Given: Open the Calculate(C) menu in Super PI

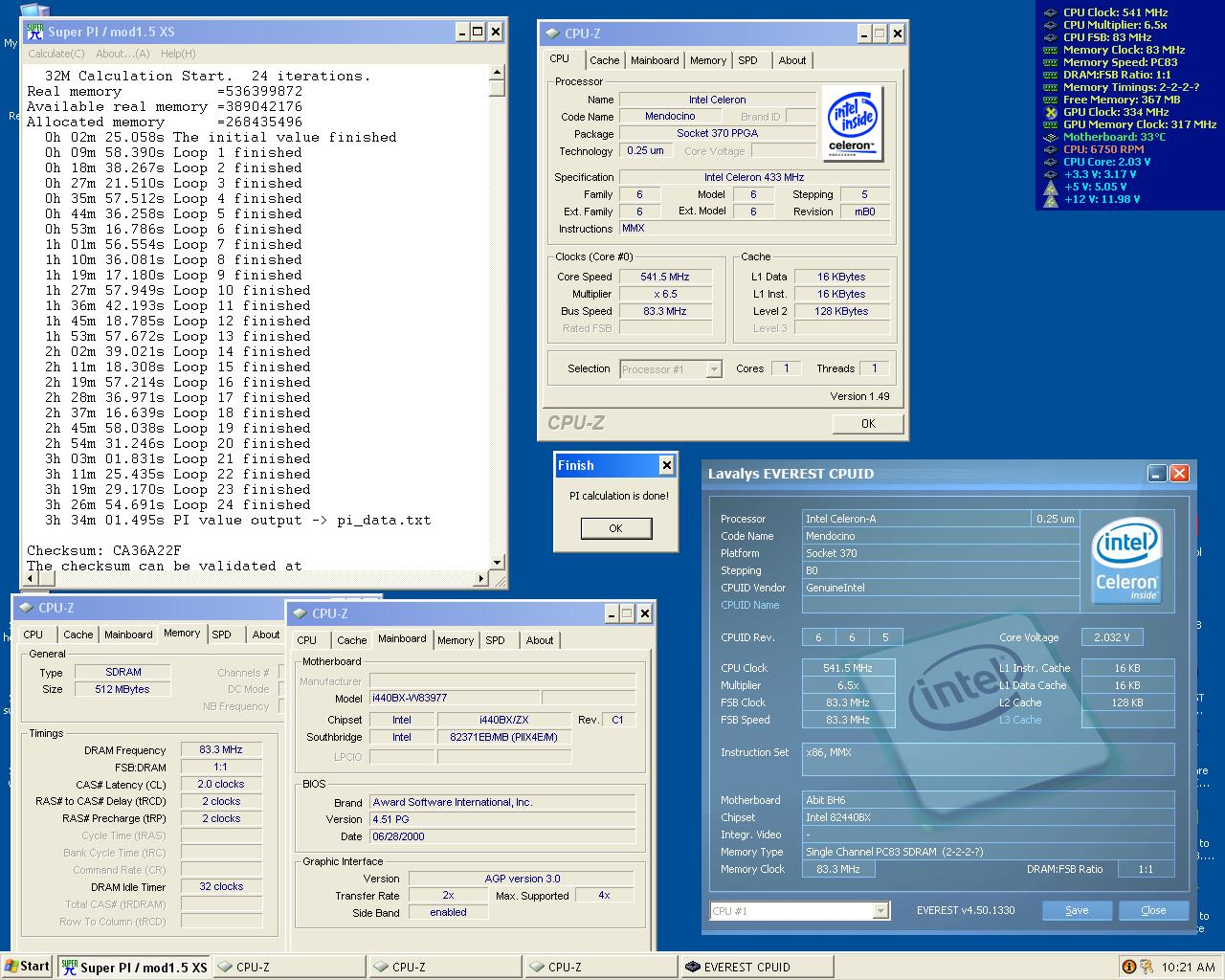Looking at the screenshot, I should (56, 54).
